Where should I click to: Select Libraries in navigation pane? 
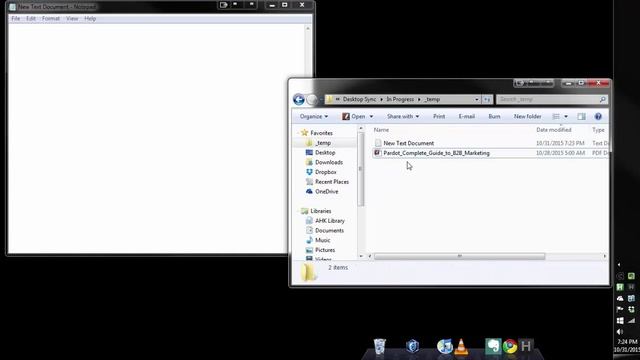click(321, 211)
